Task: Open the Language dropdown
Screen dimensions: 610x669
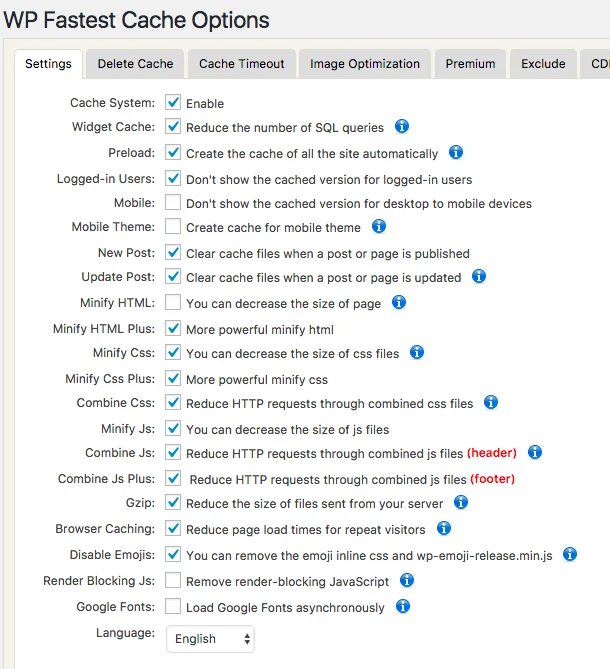Action: (x=210, y=638)
